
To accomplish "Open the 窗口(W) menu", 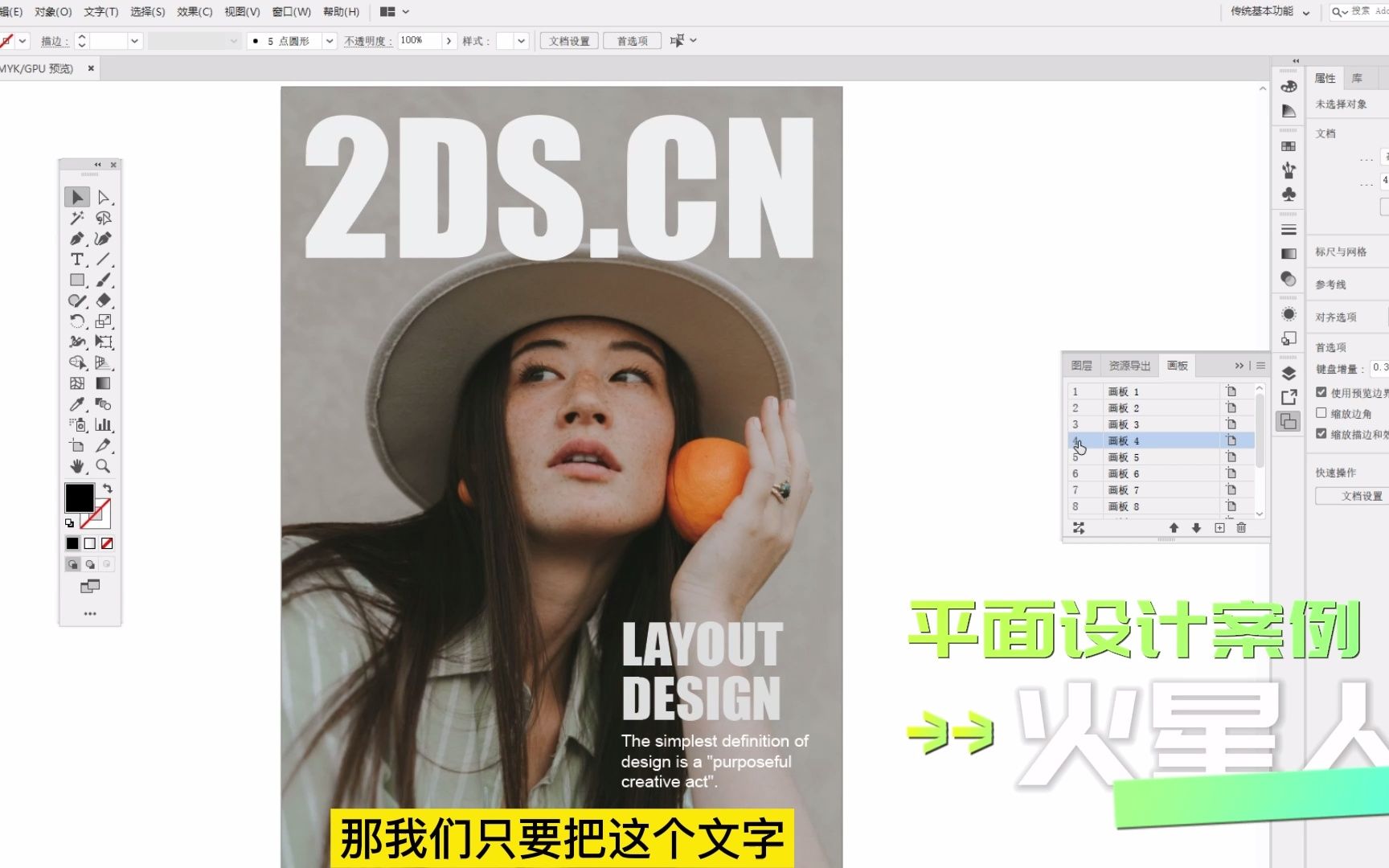I will pyautogui.click(x=291, y=12).
